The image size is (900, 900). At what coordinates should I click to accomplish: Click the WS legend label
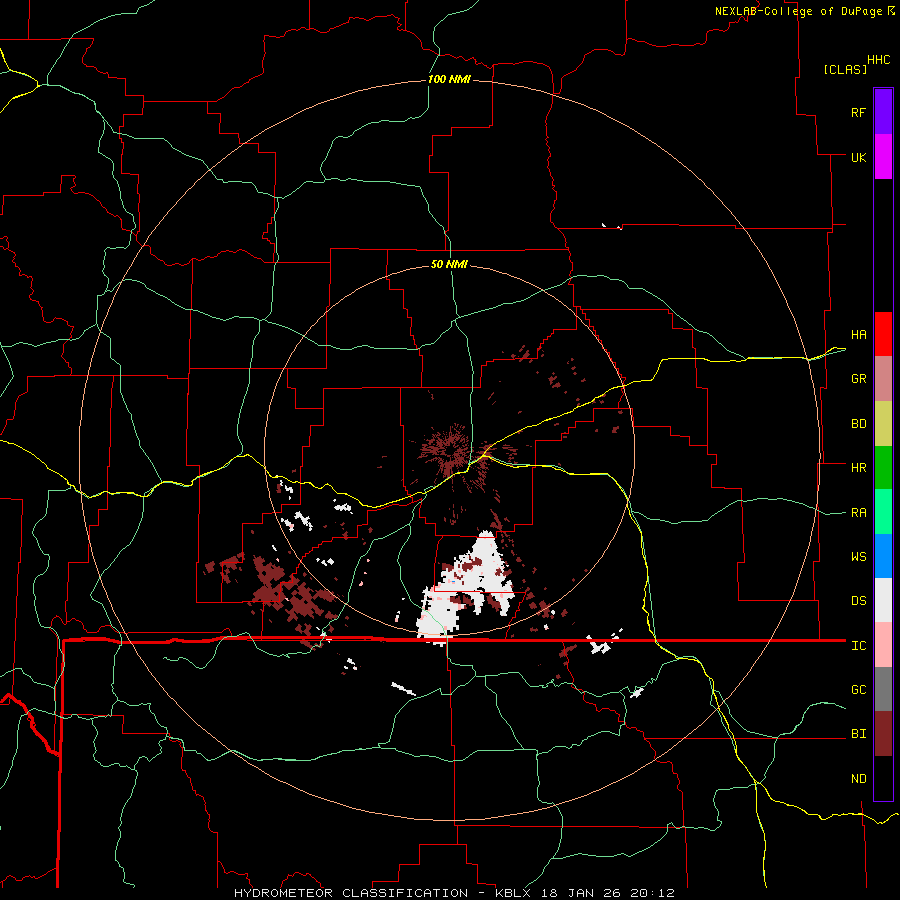point(858,557)
